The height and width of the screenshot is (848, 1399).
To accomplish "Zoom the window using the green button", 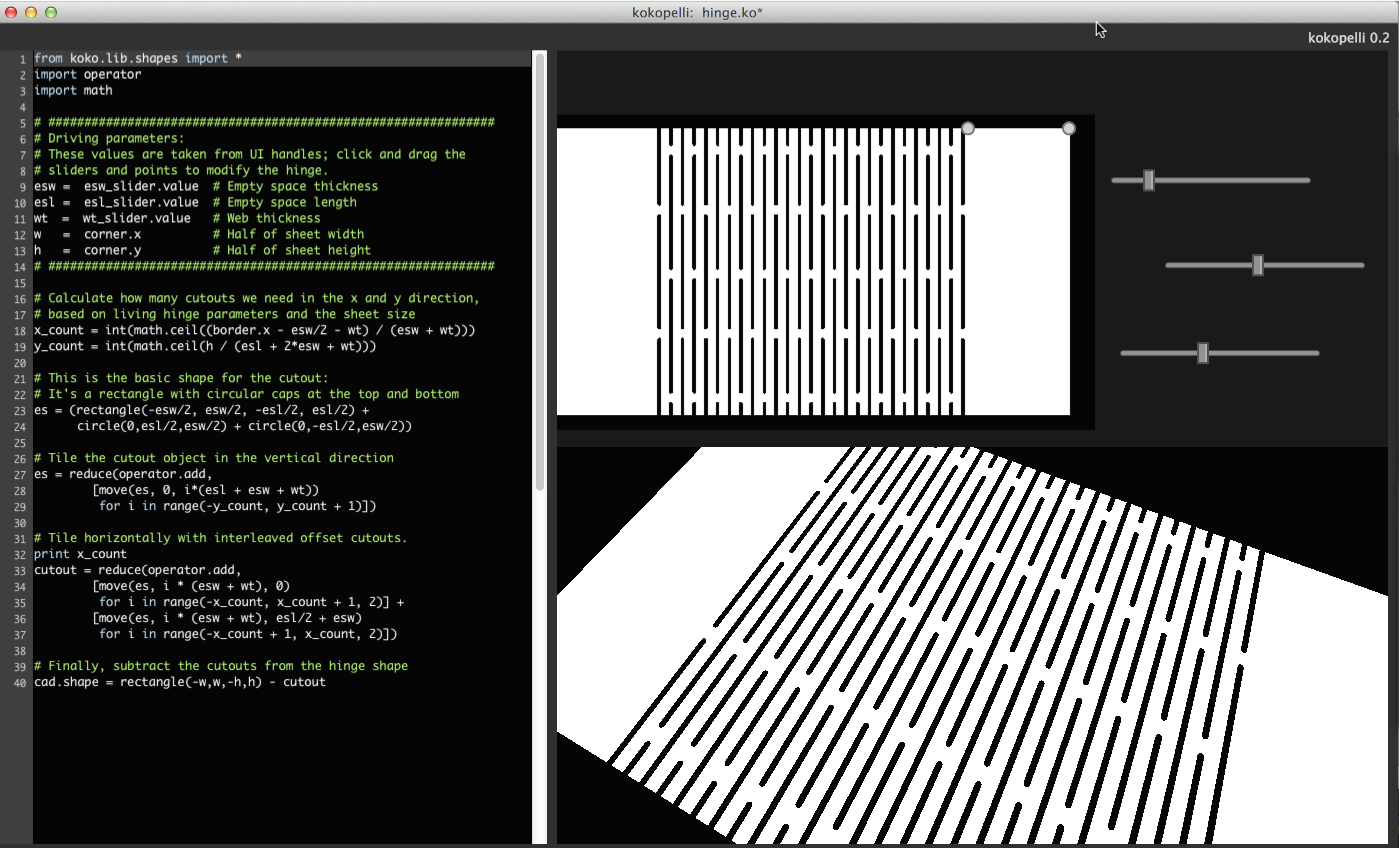I will pyautogui.click(x=51, y=12).
